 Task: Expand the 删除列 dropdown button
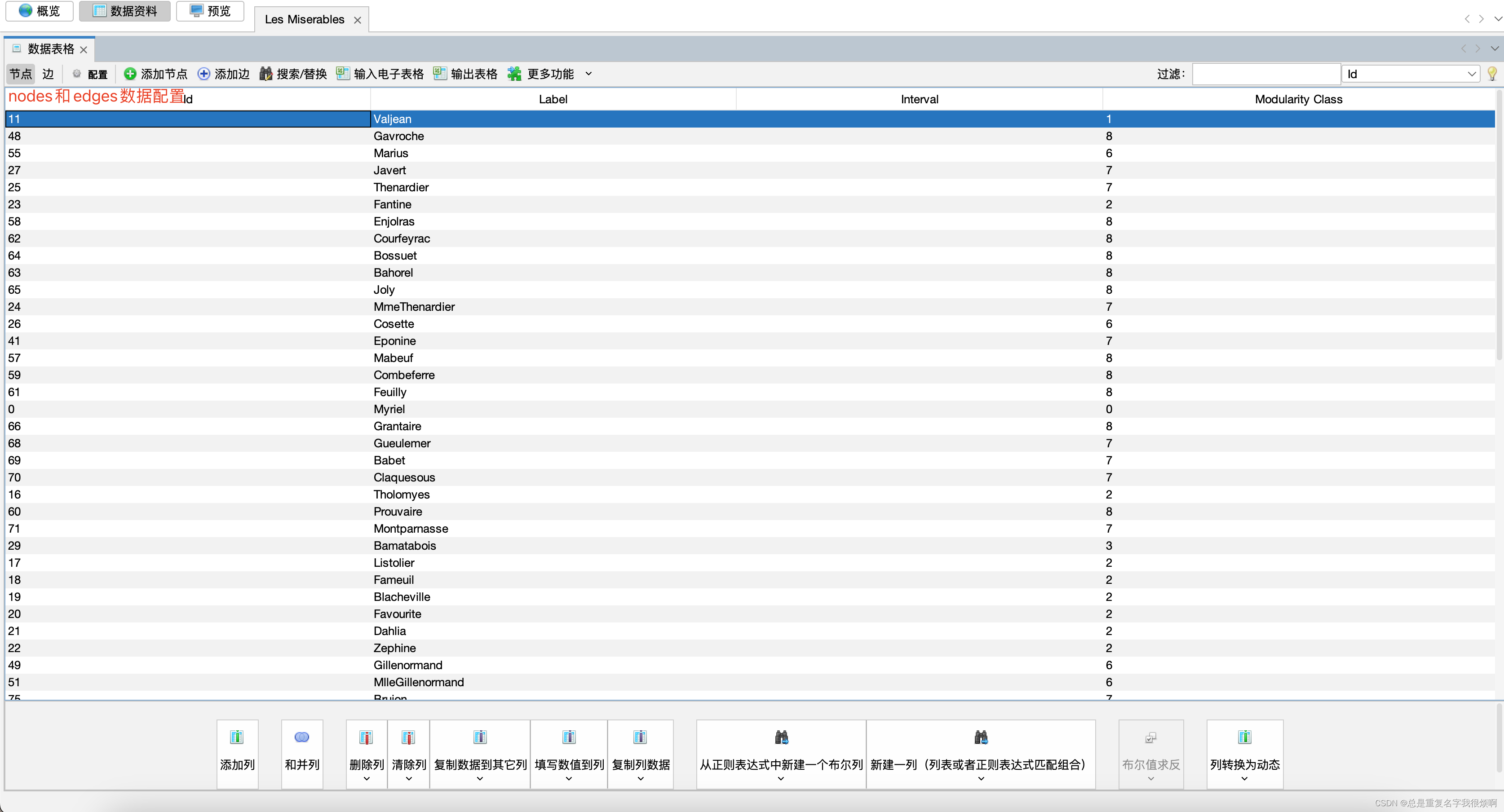coord(367,778)
